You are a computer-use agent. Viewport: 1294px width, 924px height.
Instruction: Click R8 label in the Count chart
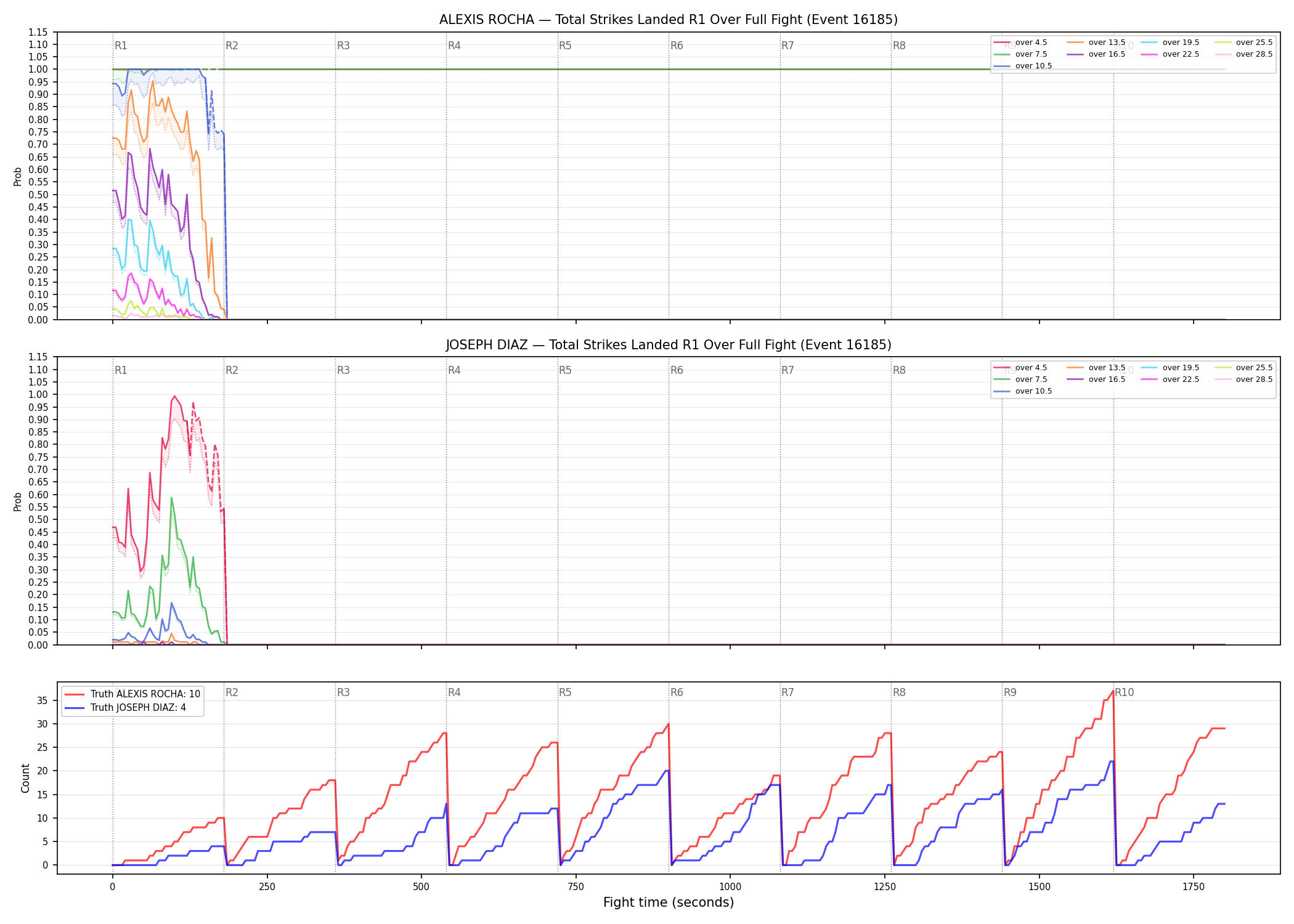pos(899,692)
